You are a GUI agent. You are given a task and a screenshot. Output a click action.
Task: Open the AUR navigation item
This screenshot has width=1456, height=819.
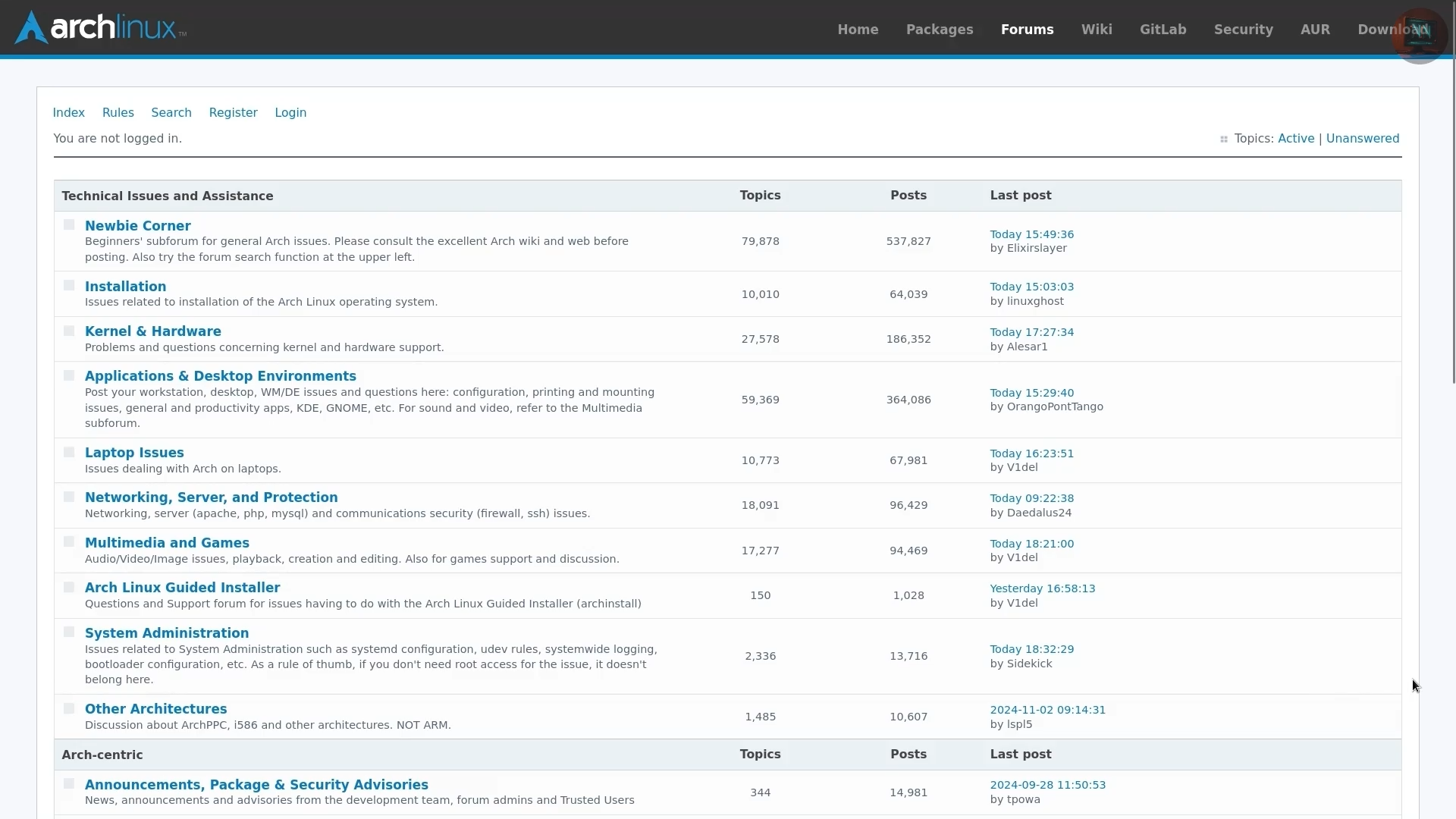pyautogui.click(x=1314, y=30)
